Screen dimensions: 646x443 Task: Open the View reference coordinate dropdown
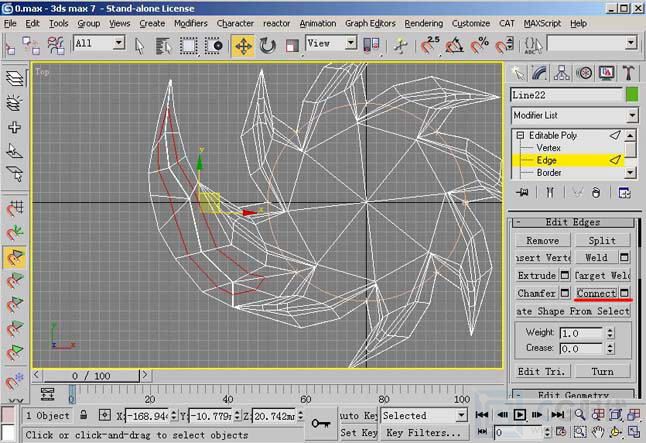[x=331, y=43]
